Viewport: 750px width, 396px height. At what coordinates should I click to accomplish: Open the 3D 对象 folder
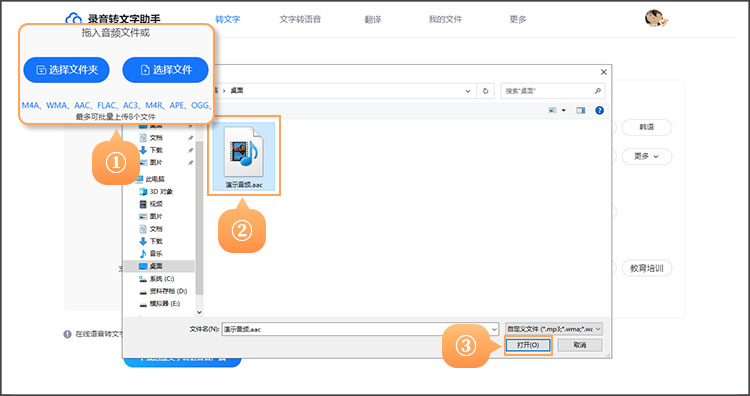[161, 191]
